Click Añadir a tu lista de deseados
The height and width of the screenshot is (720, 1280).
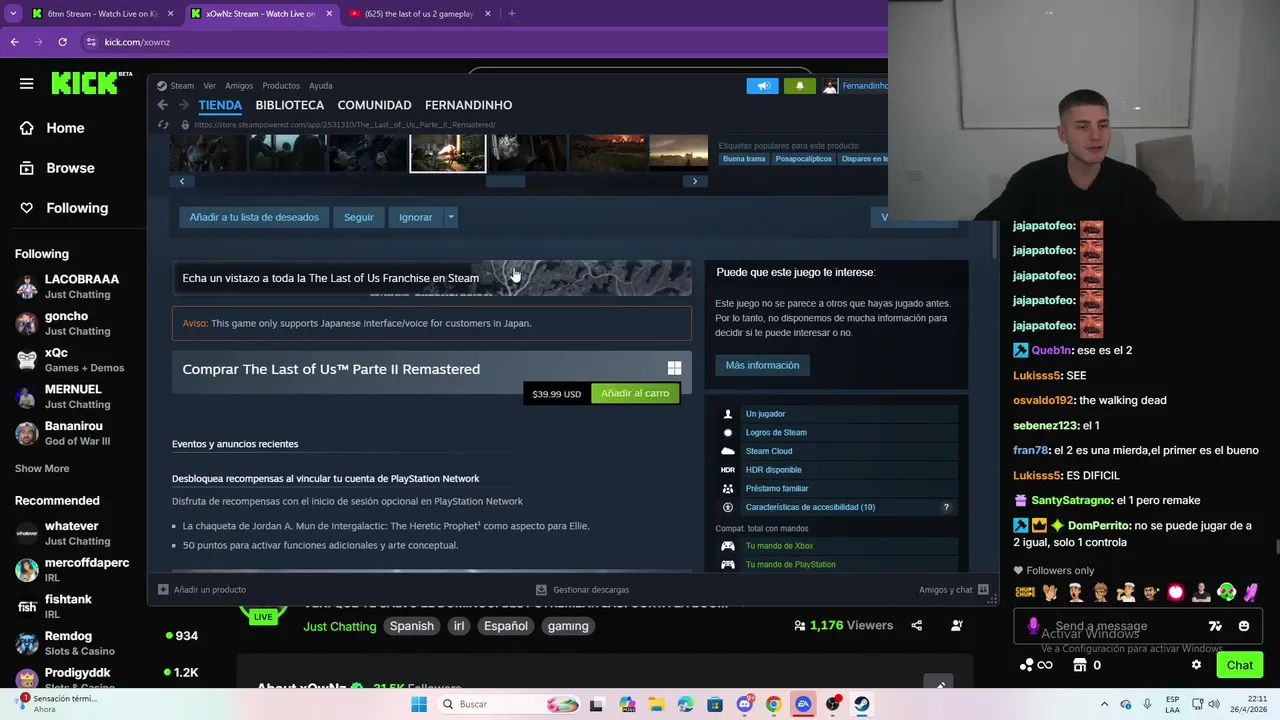tap(254, 217)
